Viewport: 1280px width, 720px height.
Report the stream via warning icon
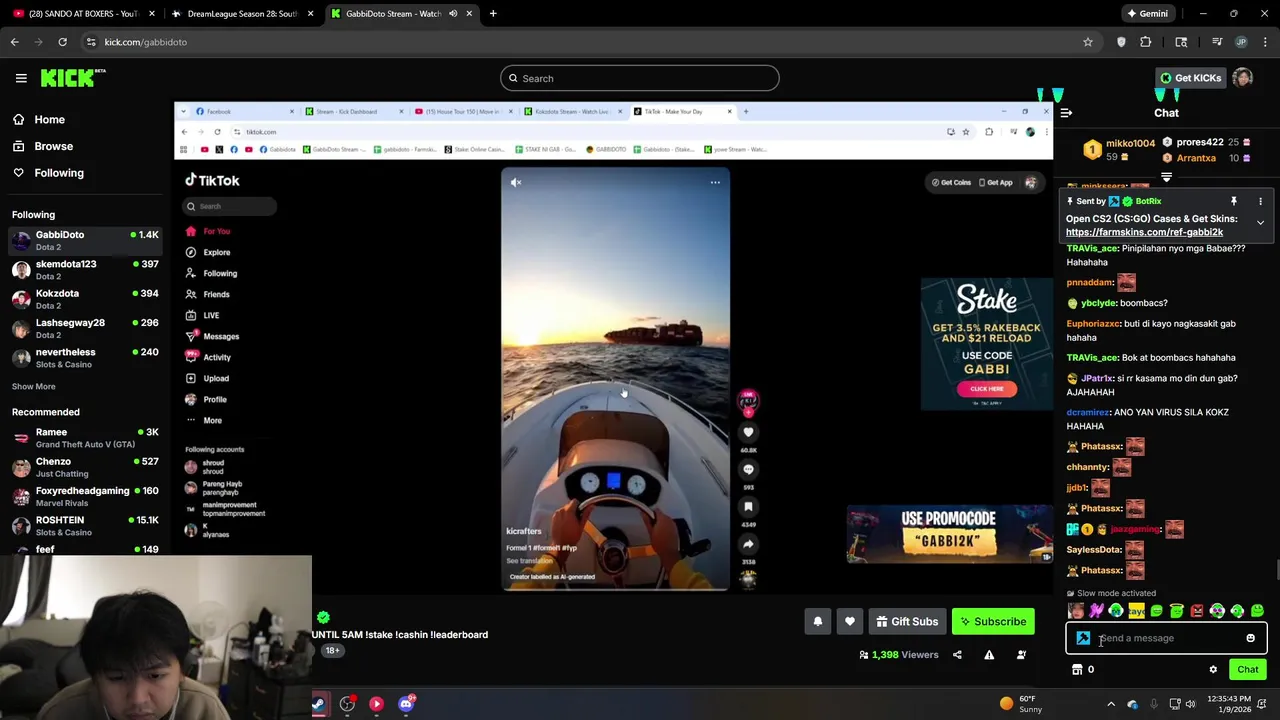pyautogui.click(x=989, y=655)
